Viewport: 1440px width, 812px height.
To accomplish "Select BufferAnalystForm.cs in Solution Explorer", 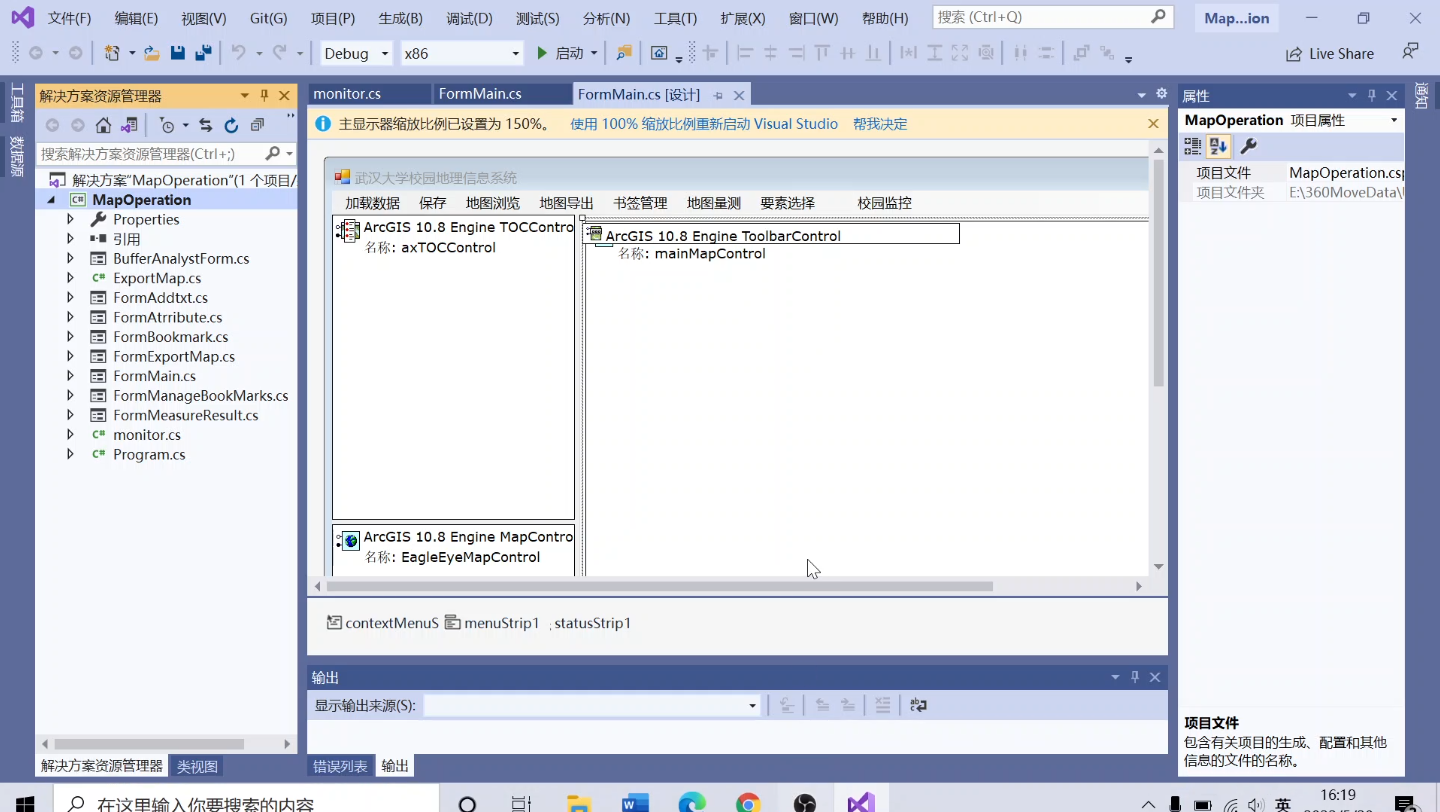I will coord(181,258).
